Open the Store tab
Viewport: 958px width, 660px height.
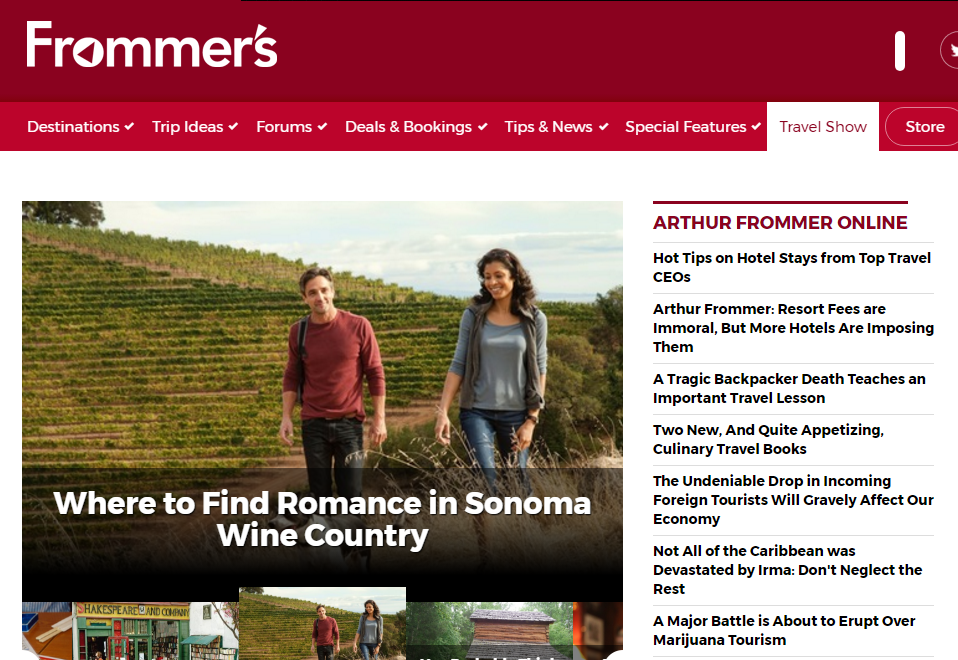click(x=922, y=126)
